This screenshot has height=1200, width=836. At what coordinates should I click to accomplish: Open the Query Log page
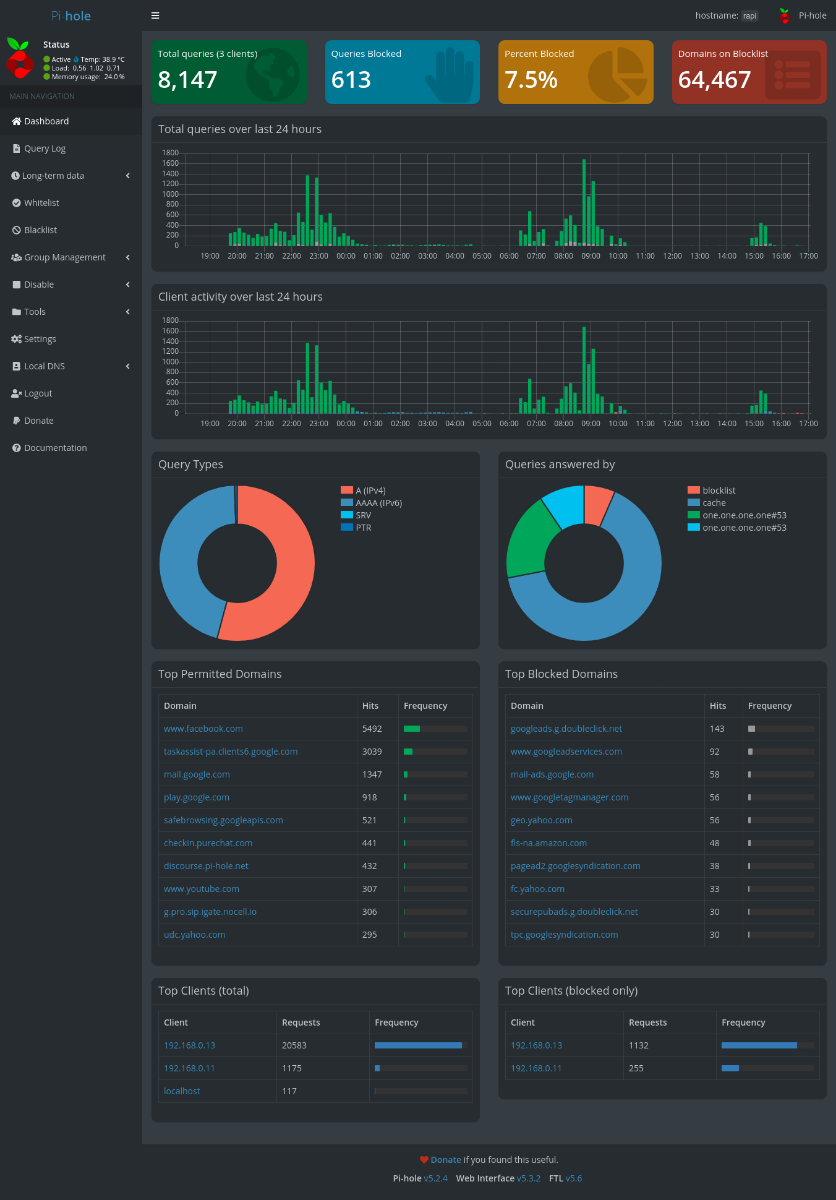coord(71,148)
